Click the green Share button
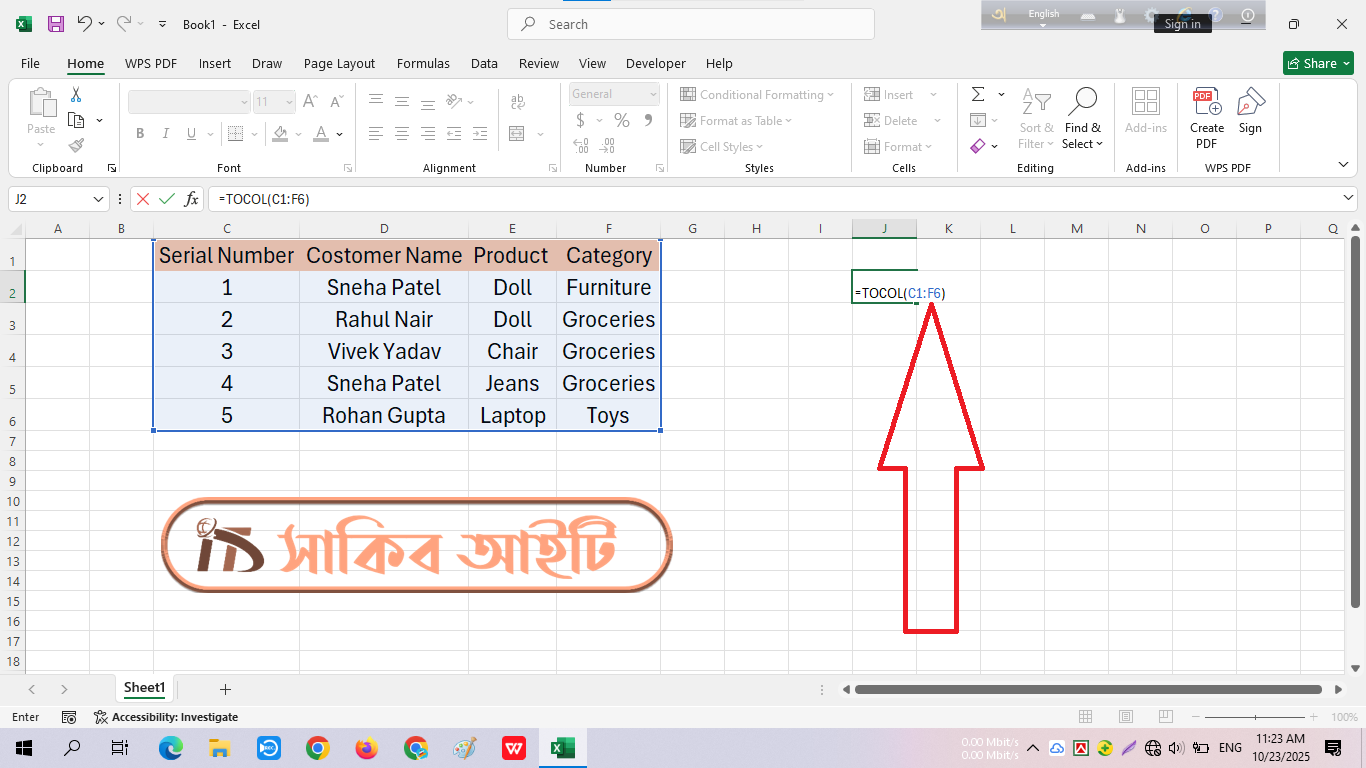 pyautogui.click(x=1317, y=63)
